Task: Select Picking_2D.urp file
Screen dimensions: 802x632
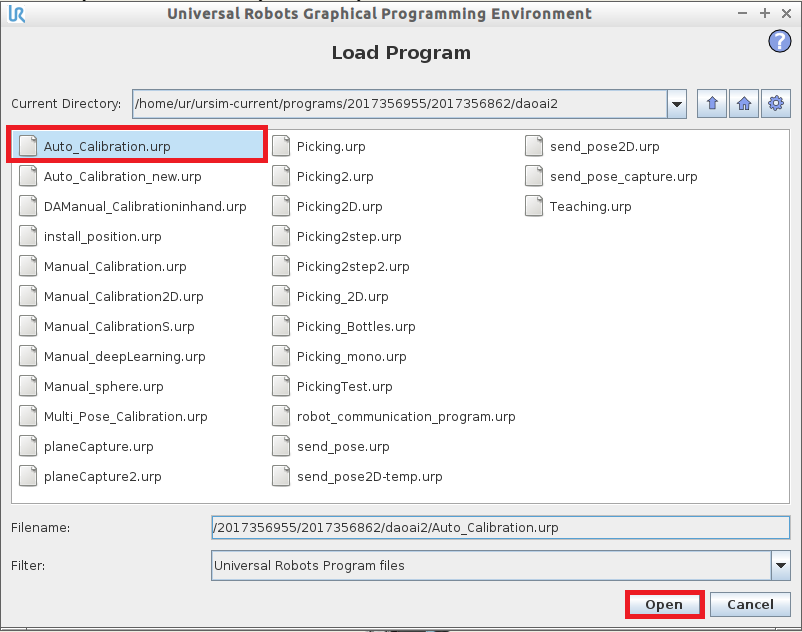Action: pos(330,297)
